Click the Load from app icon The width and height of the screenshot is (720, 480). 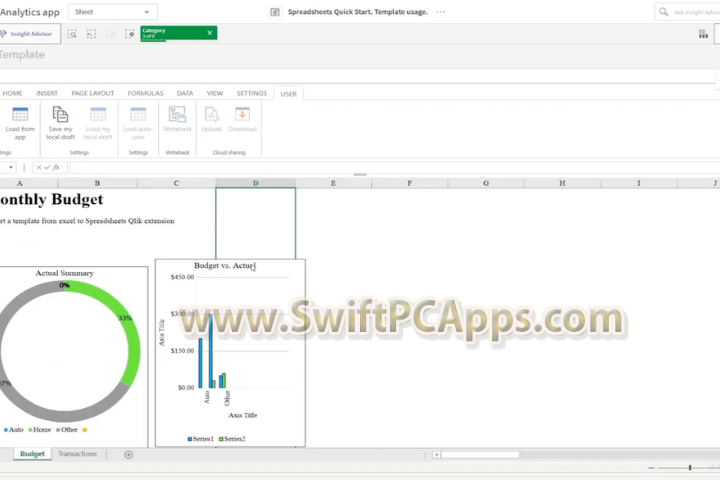[20, 114]
